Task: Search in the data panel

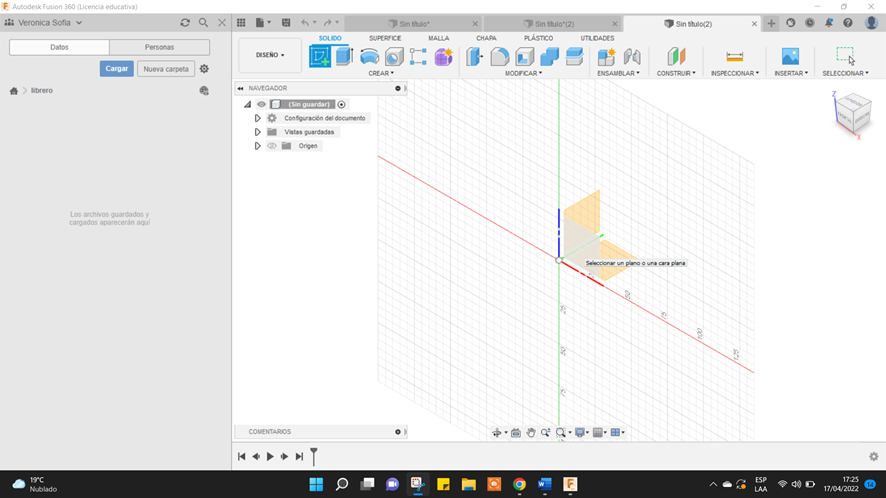Action: coord(203,23)
